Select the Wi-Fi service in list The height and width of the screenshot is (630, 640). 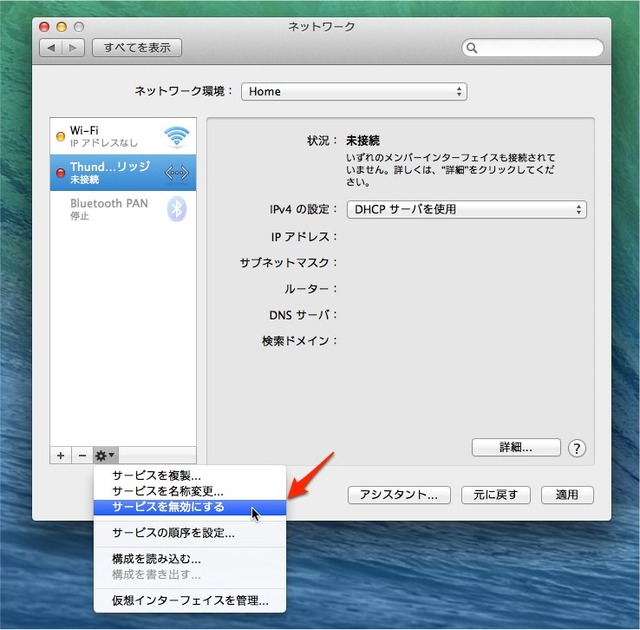123,136
